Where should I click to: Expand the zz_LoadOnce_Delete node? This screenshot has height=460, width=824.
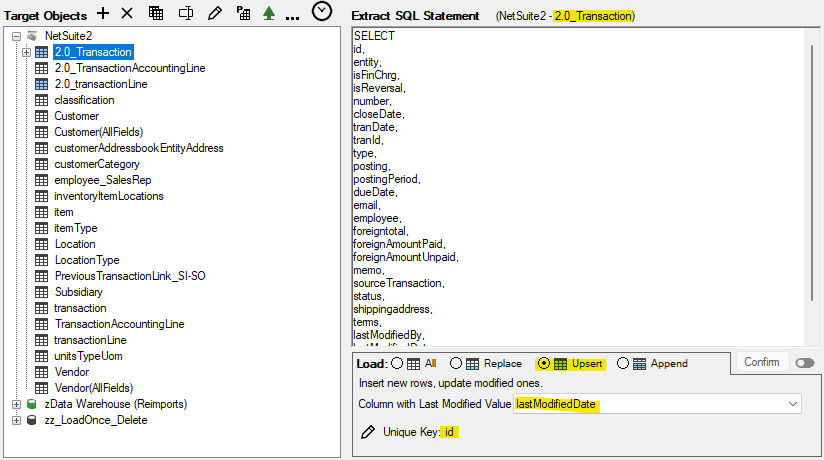pyautogui.click(x=17, y=420)
